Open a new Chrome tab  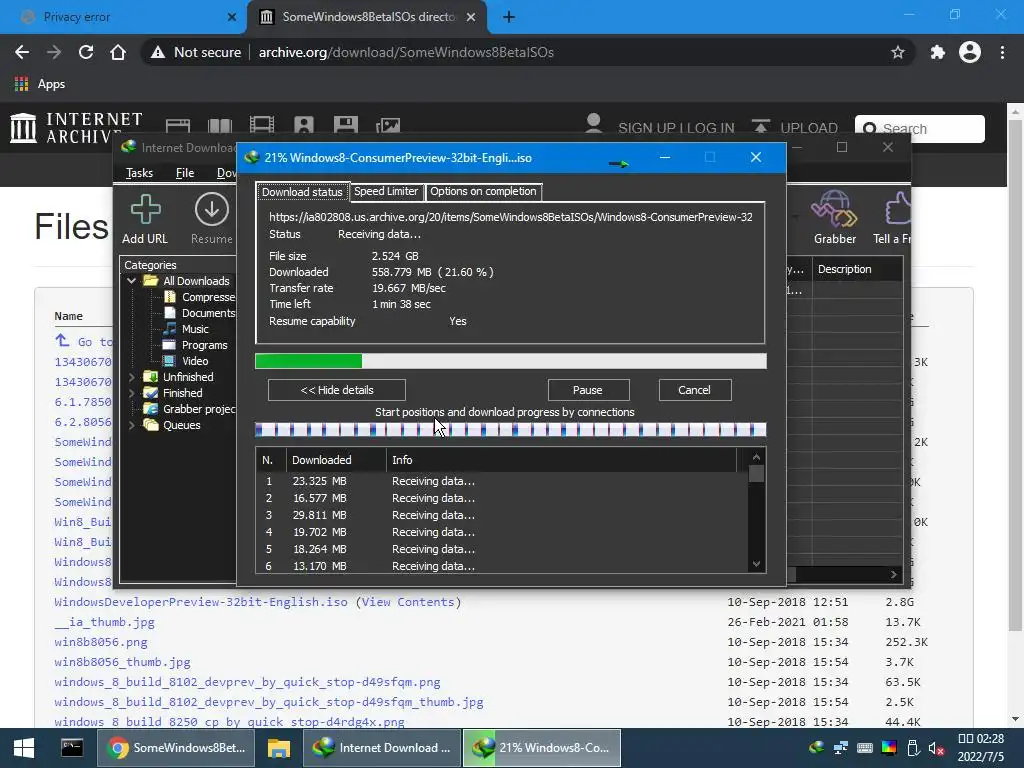(509, 17)
